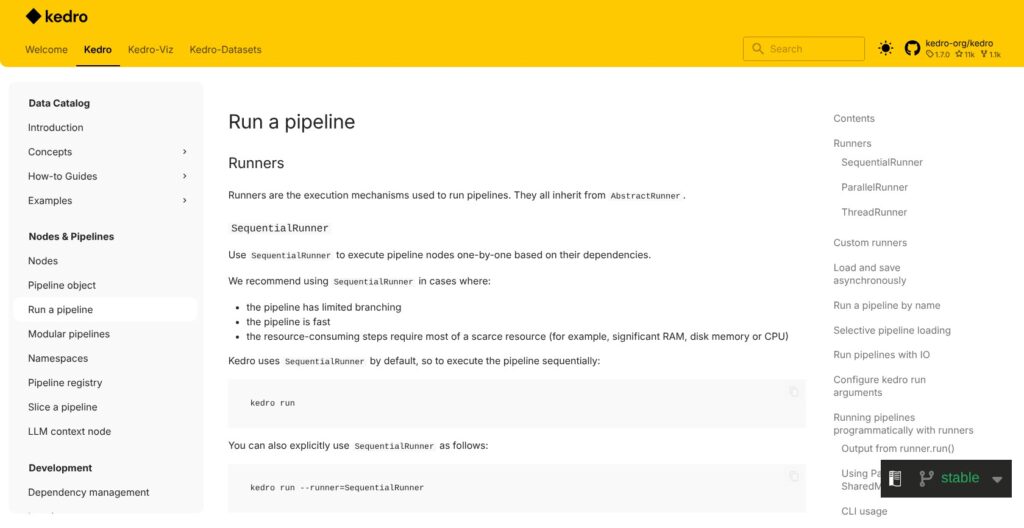Screen dimensions: 1024x528
Task: Click 'the pipeline has limited branching' bullet
Action: coord(323,307)
